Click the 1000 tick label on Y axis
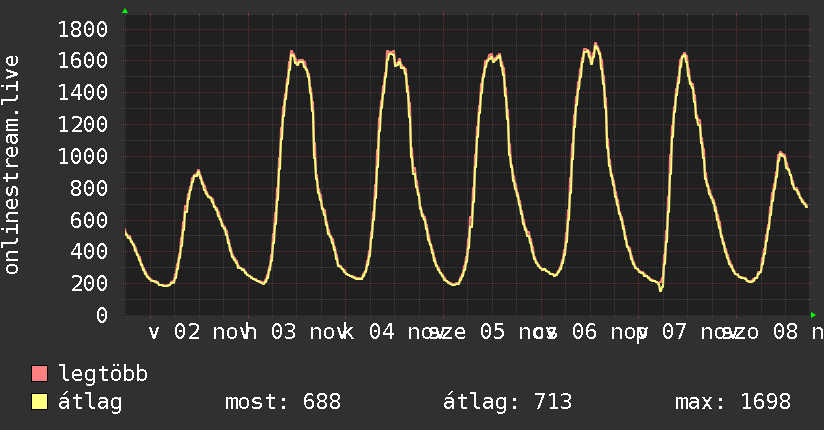 (82, 156)
